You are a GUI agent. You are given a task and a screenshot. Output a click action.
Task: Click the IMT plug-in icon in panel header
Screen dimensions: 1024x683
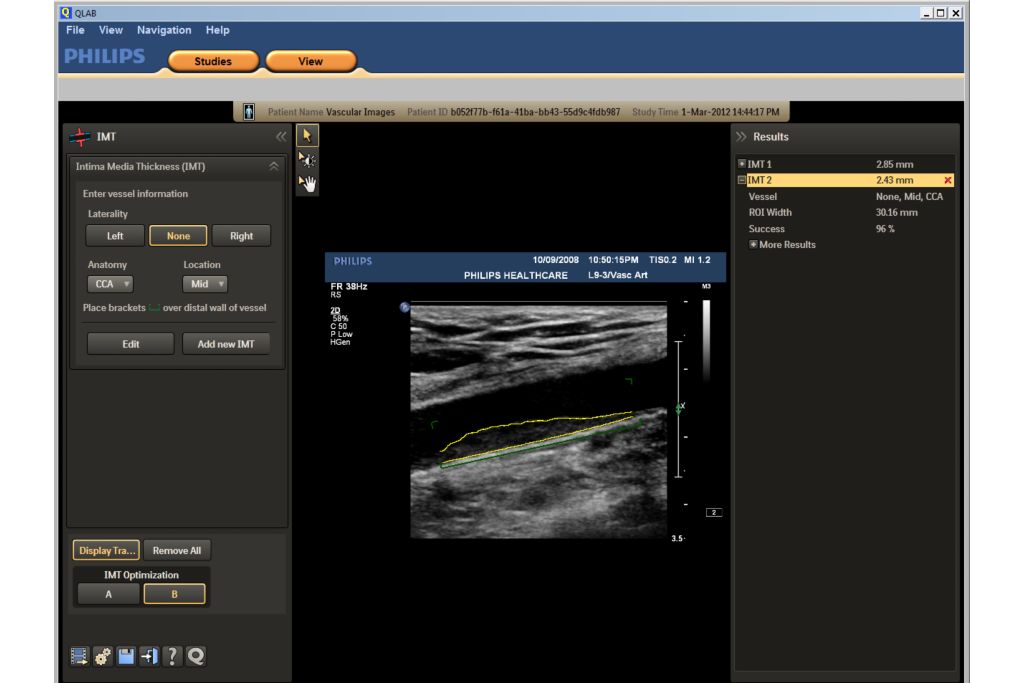point(80,136)
